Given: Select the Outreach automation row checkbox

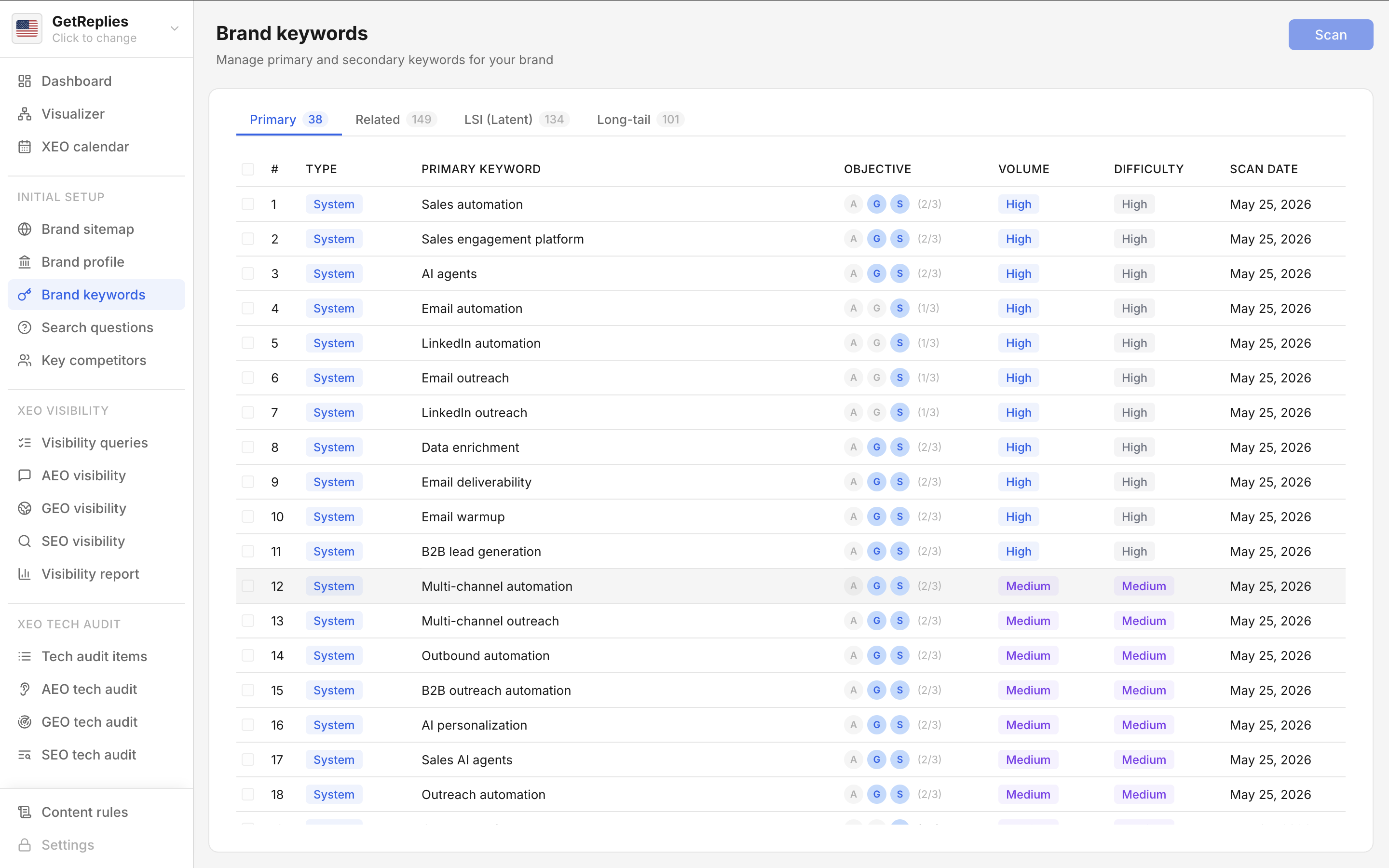Looking at the screenshot, I should click(248, 795).
